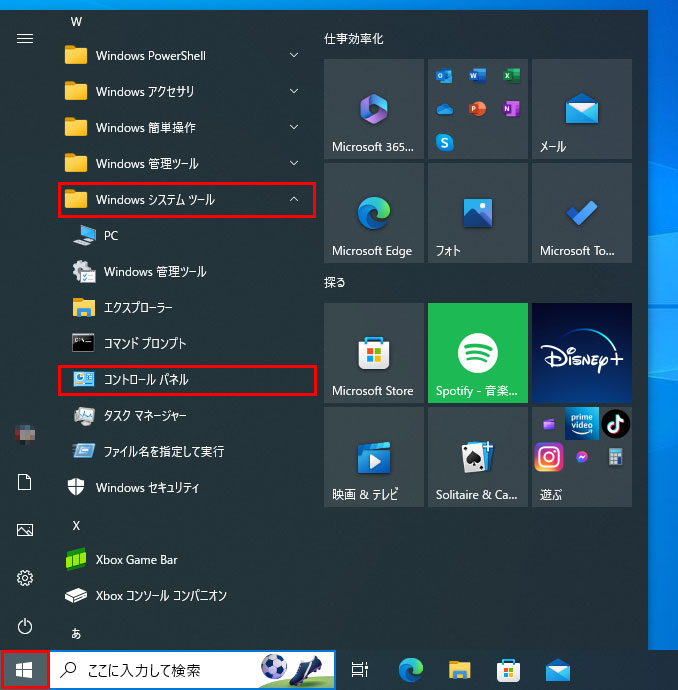The image size is (678, 690).
Task: Expand Windows アクセサリ folder chevron
Action: [294, 92]
